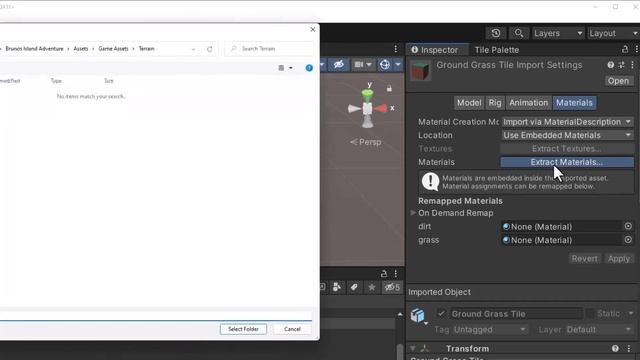Open the undo history icon in the Unity toolbar
640x360 pixels.
point(496,33)
